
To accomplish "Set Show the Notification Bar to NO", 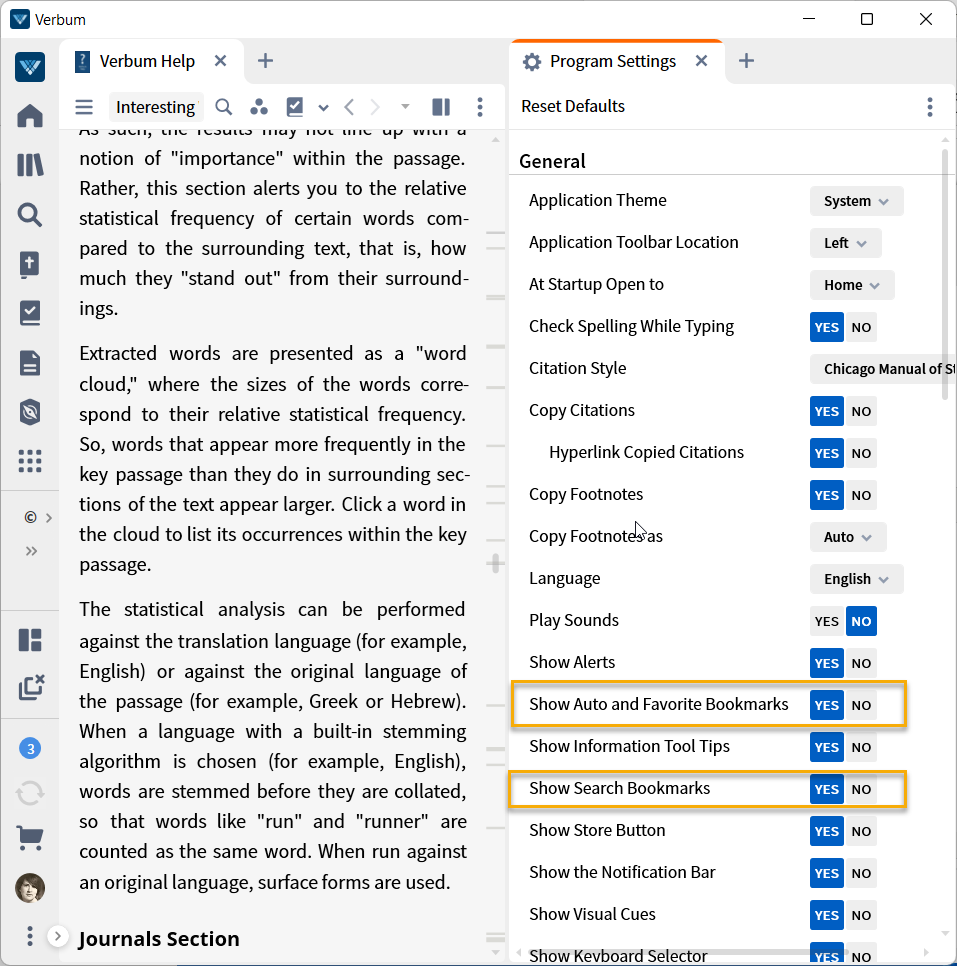I will (861, 873).
